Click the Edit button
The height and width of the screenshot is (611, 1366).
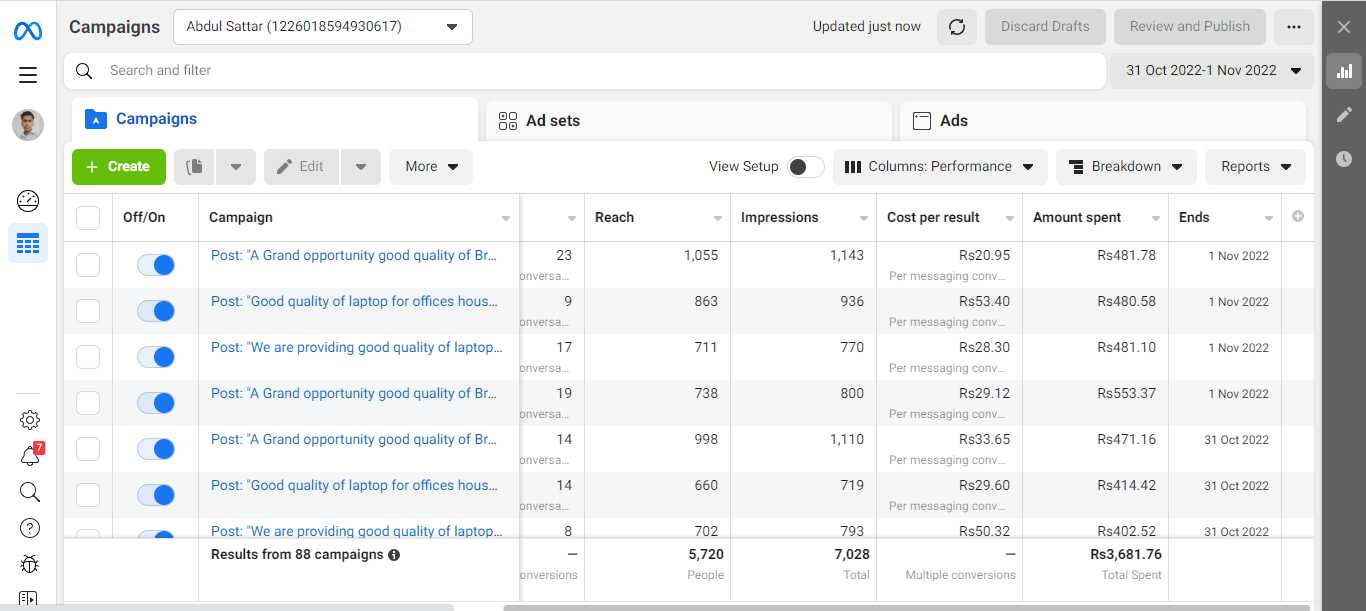(302, 167)
